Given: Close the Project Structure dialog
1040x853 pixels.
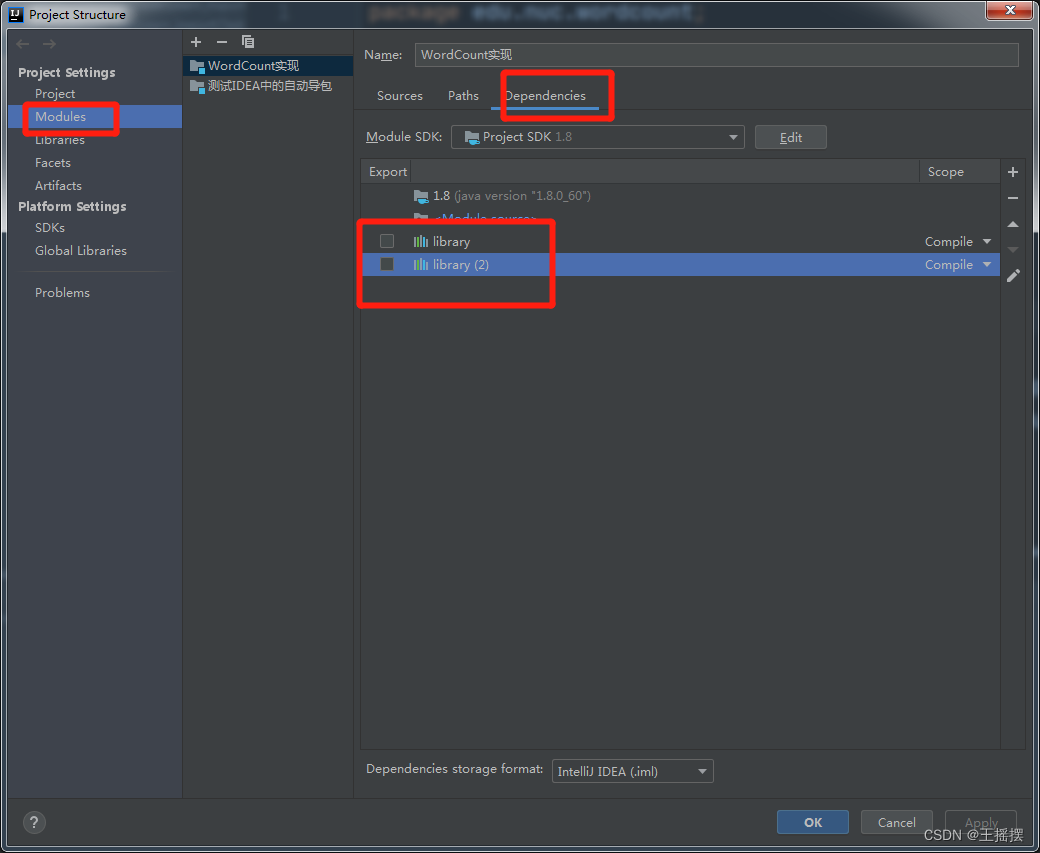Looking at the screenshot, I should (1009, 11).
